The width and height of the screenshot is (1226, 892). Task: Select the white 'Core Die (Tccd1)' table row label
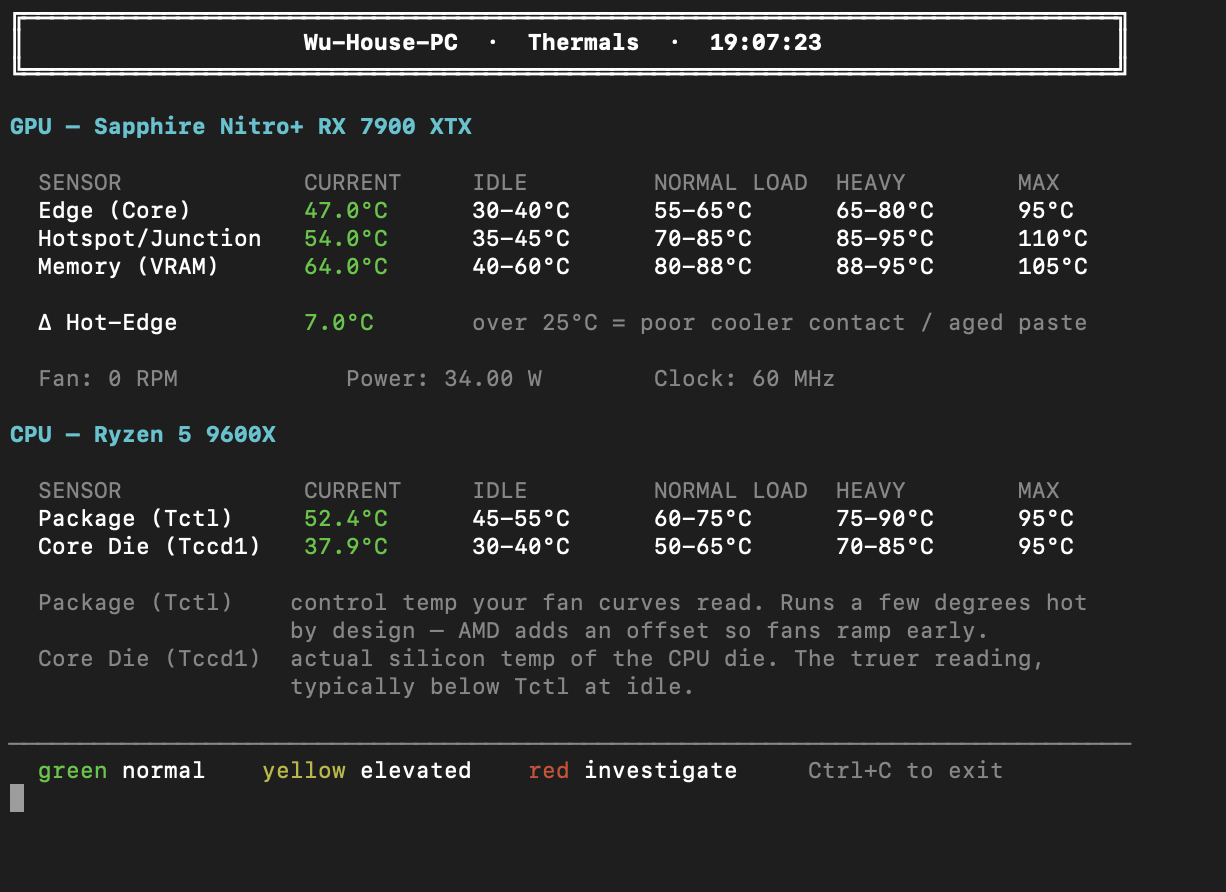coord(150,546)
